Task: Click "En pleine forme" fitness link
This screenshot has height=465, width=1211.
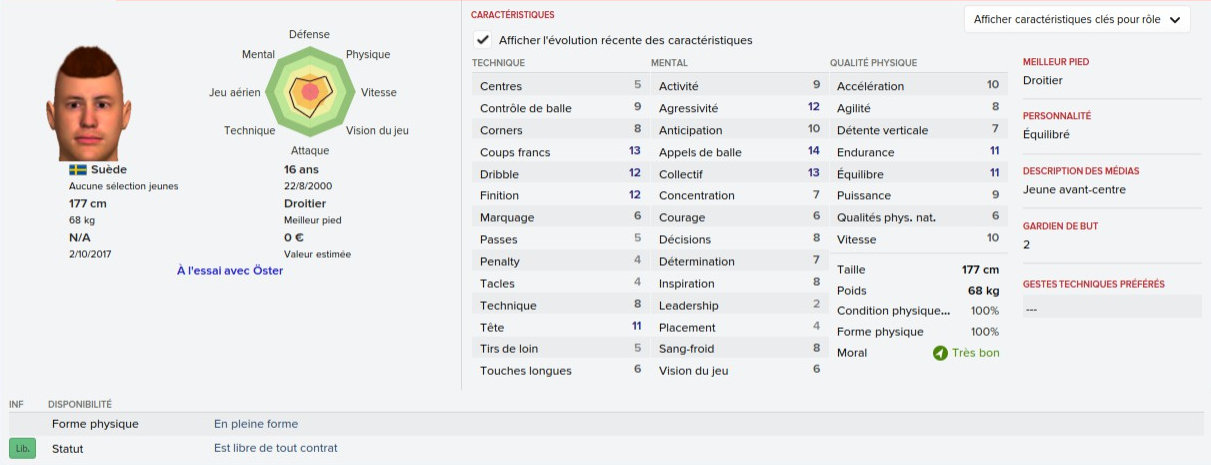Action: [x=256, y=424]
